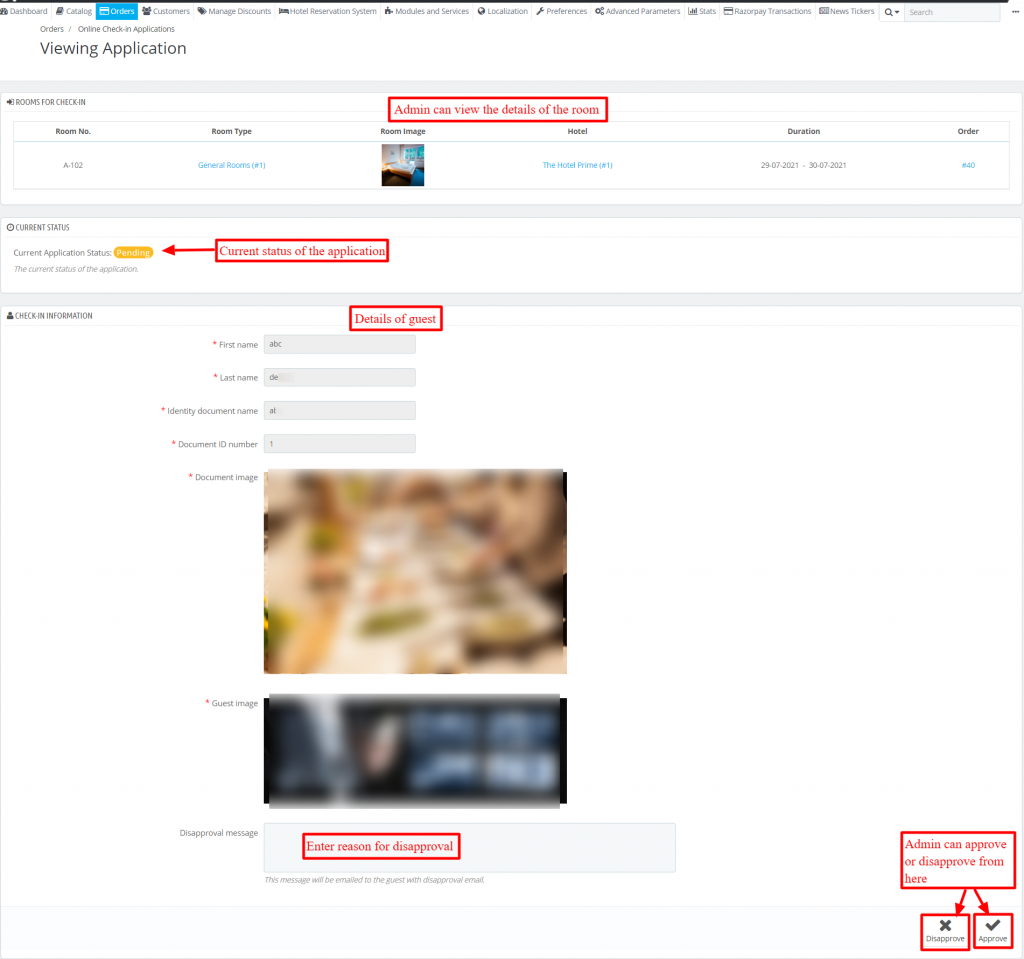Click the Manage Discounts tag icon

(x=202, y=11)
